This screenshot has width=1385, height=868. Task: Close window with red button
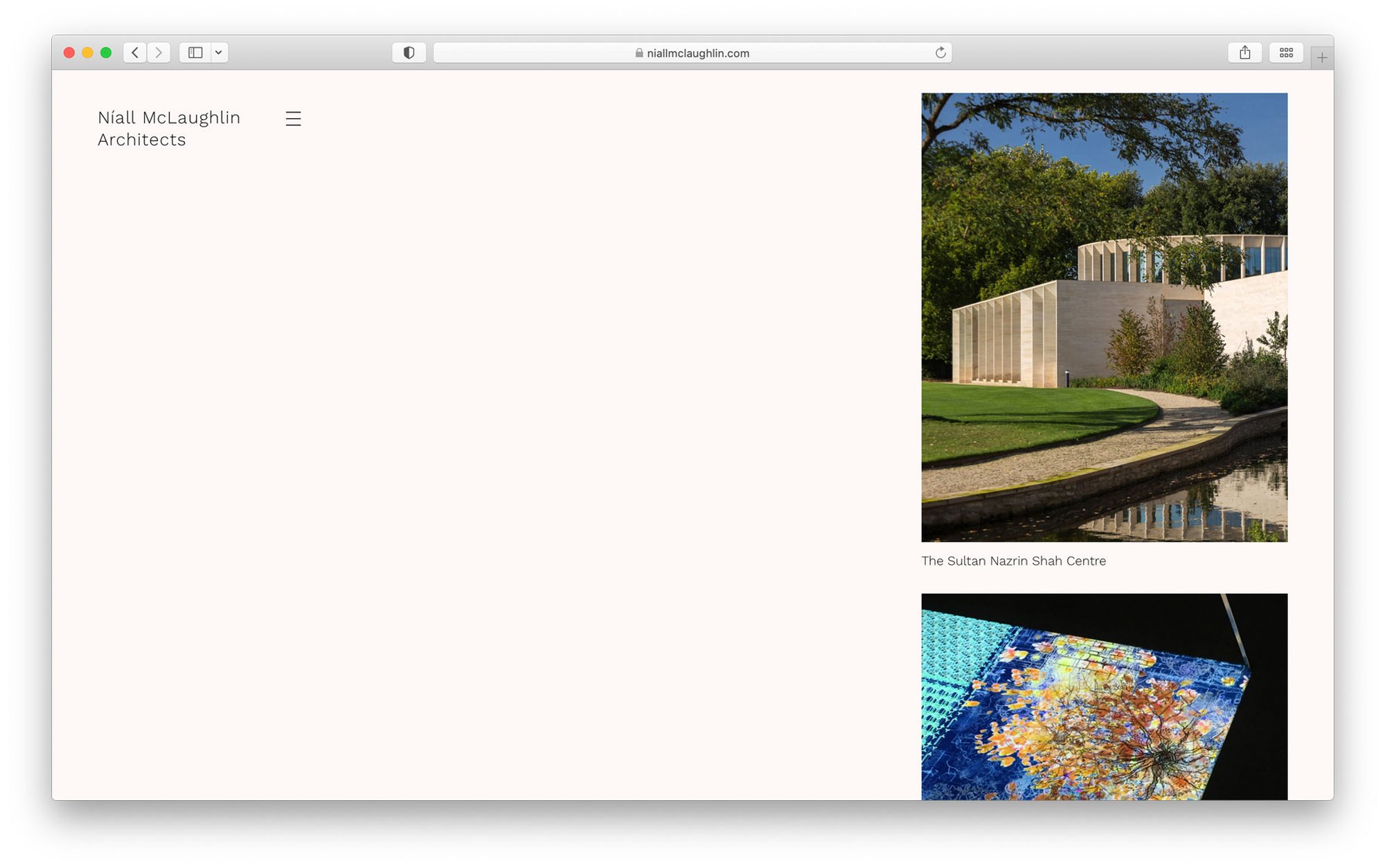[x=69, y=53]
